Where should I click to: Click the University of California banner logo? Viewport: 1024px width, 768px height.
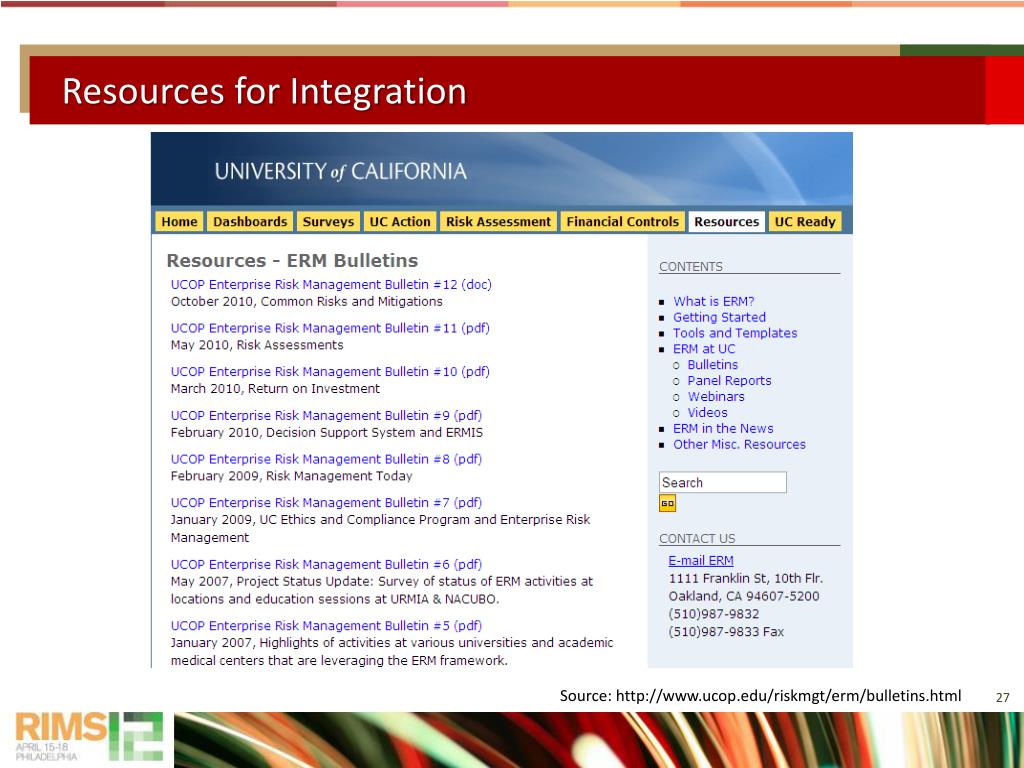point(340,172)
